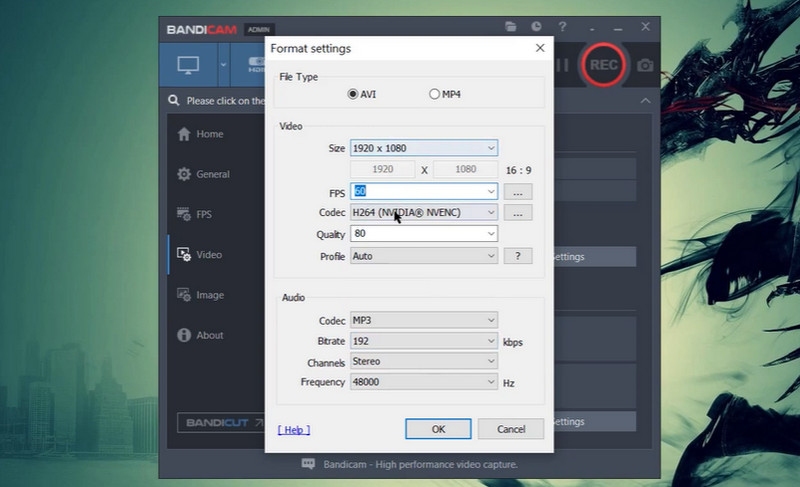Click the FPS value text field

coord(417,191)
